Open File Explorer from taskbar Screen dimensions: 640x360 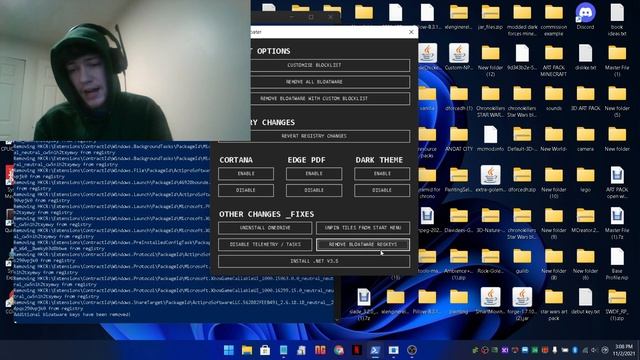pyautogui.click(x=247, y=350)
